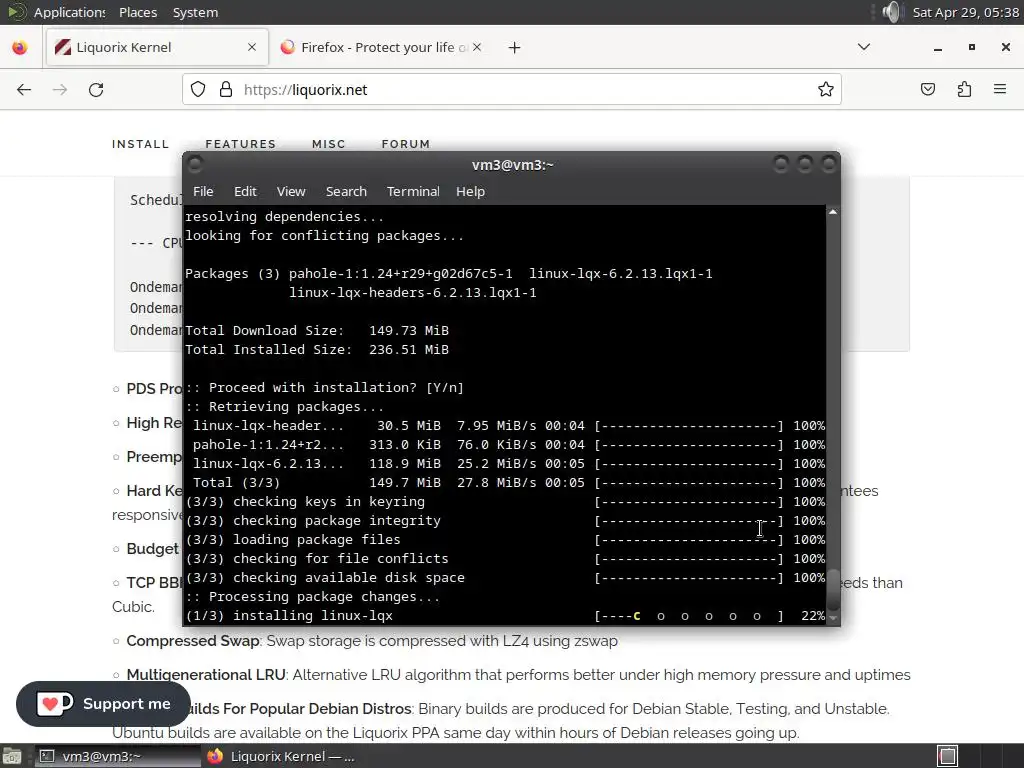Click the terminal title vm3@vm3:~
Screen dimensions: 1024x768
coord(513,165)
